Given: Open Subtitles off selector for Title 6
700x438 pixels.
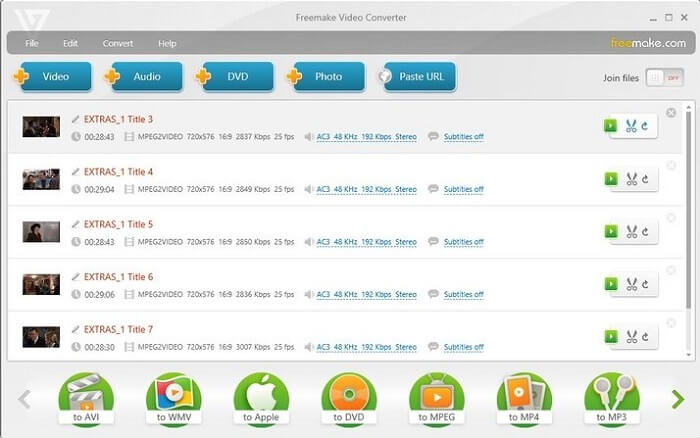Looking at the screenshot, I should point(463,295).
